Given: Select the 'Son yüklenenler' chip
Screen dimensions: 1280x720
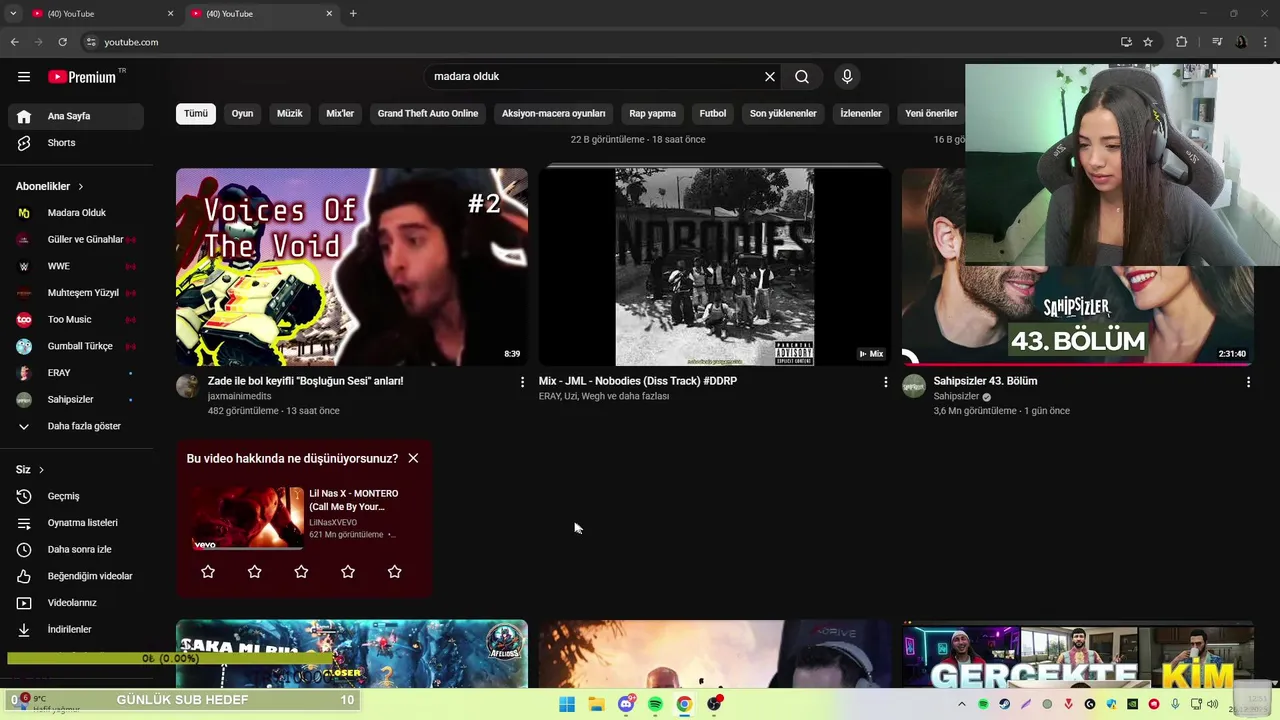Looking at the screenshot, I should pyautogui.click(x=783, y=113).
